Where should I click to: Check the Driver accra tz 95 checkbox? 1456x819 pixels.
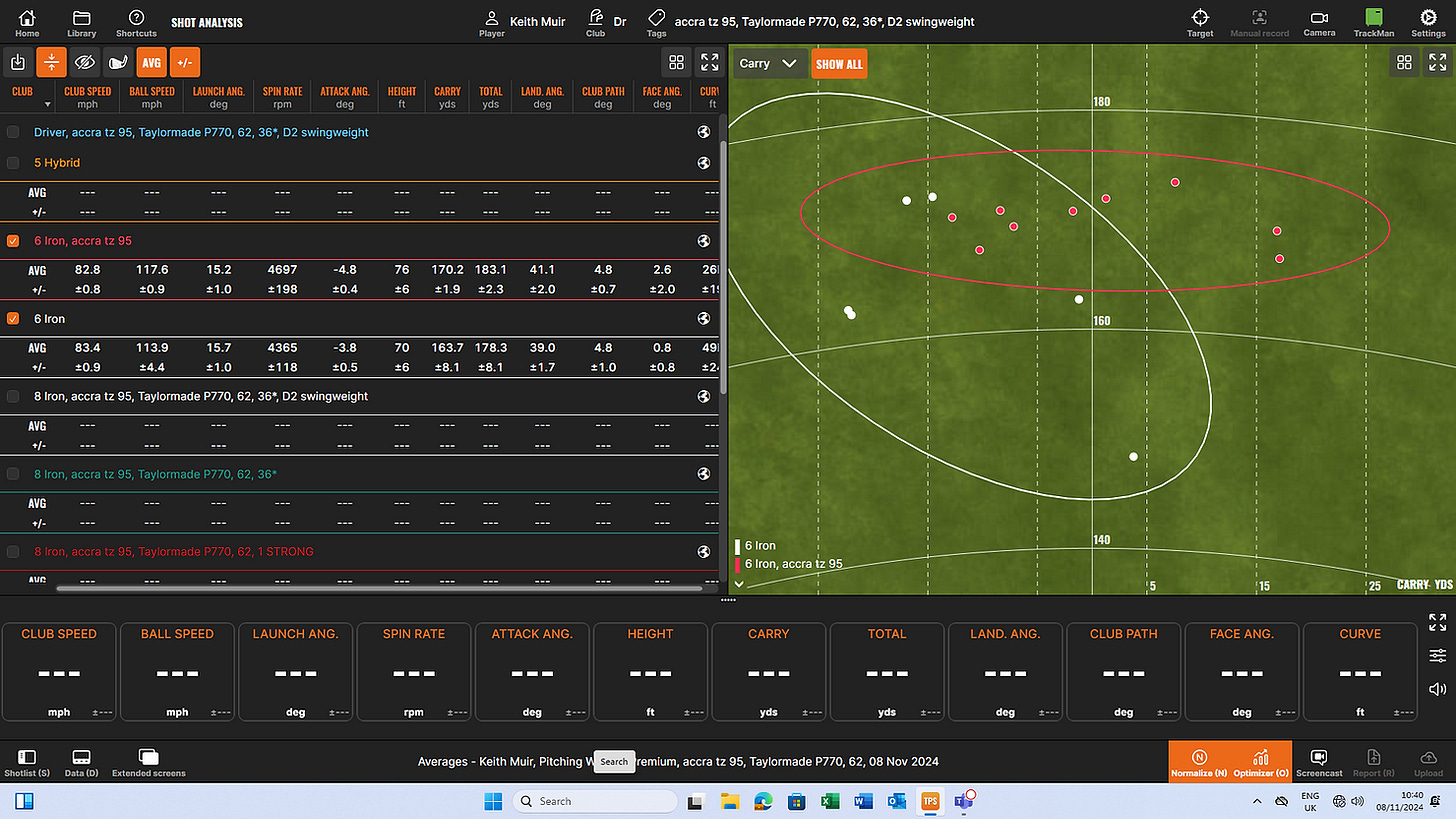[13, 132]
